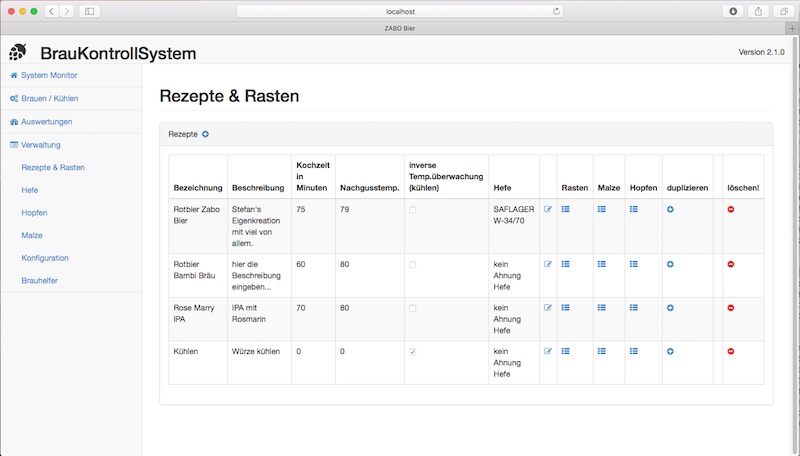
Task: Toggle inverse monitoring for Rose Marry IPA
Action: point(412,308)
